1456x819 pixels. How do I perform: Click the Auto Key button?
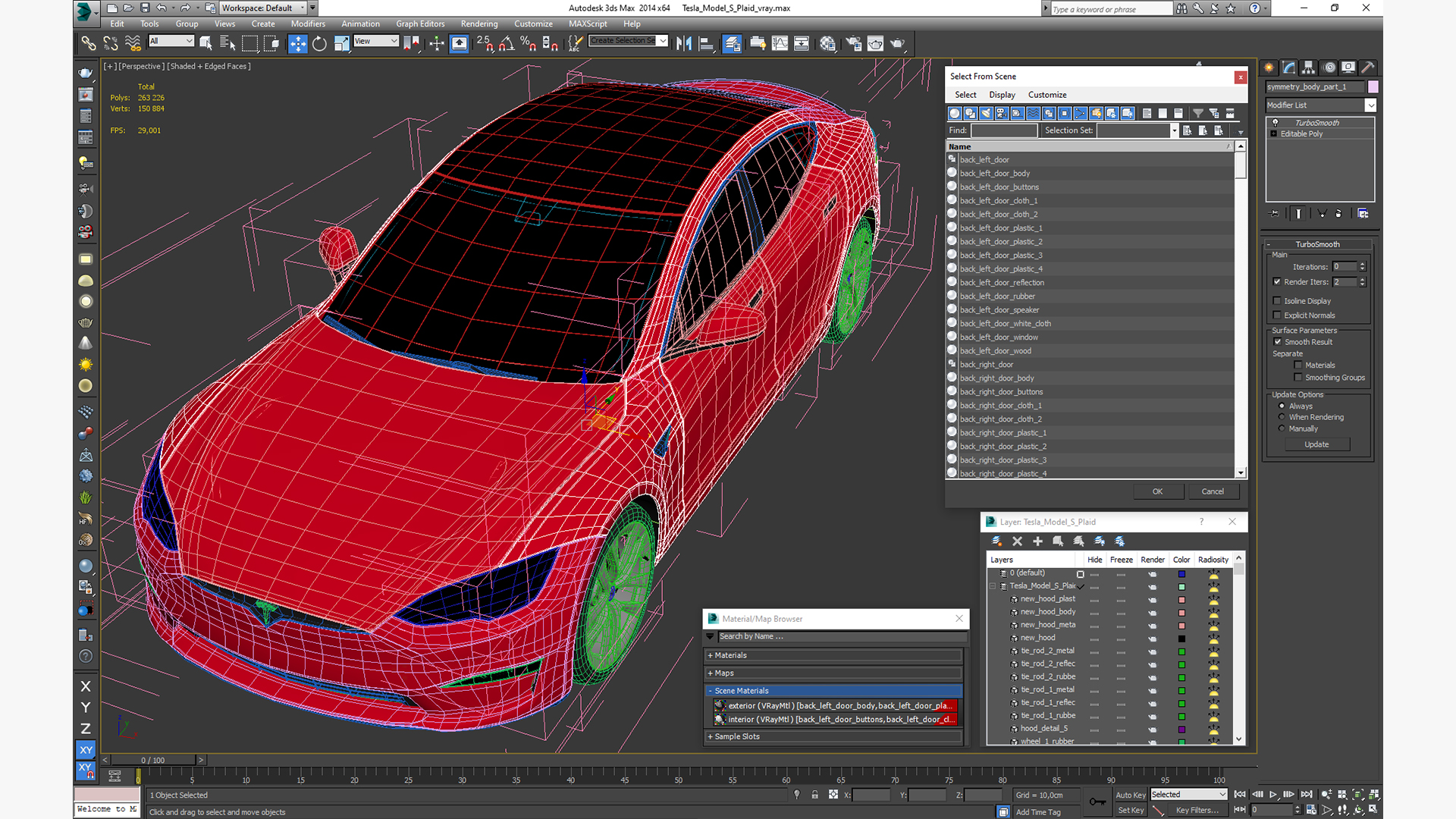coord(1131,795)
